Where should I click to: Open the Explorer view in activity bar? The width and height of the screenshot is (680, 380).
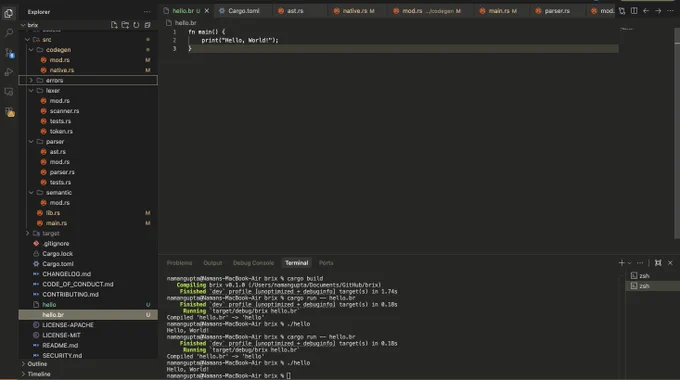pos(9,13)
